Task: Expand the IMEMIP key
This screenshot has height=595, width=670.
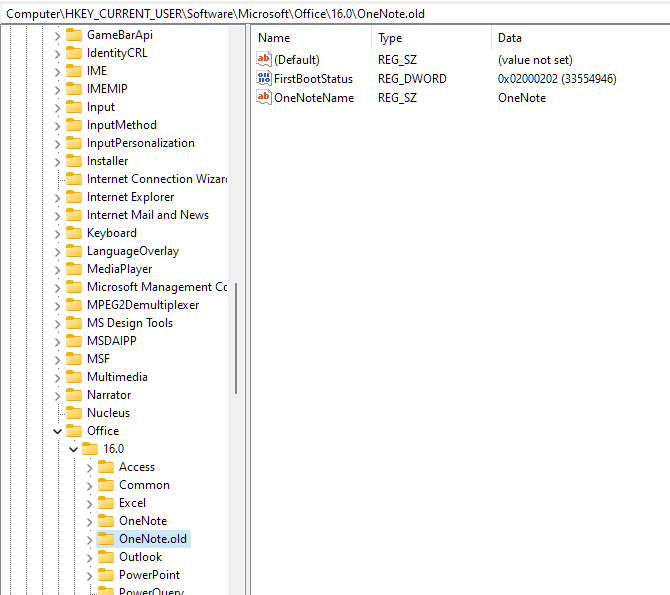Action: pyautogui.click(x=58, y=90)
